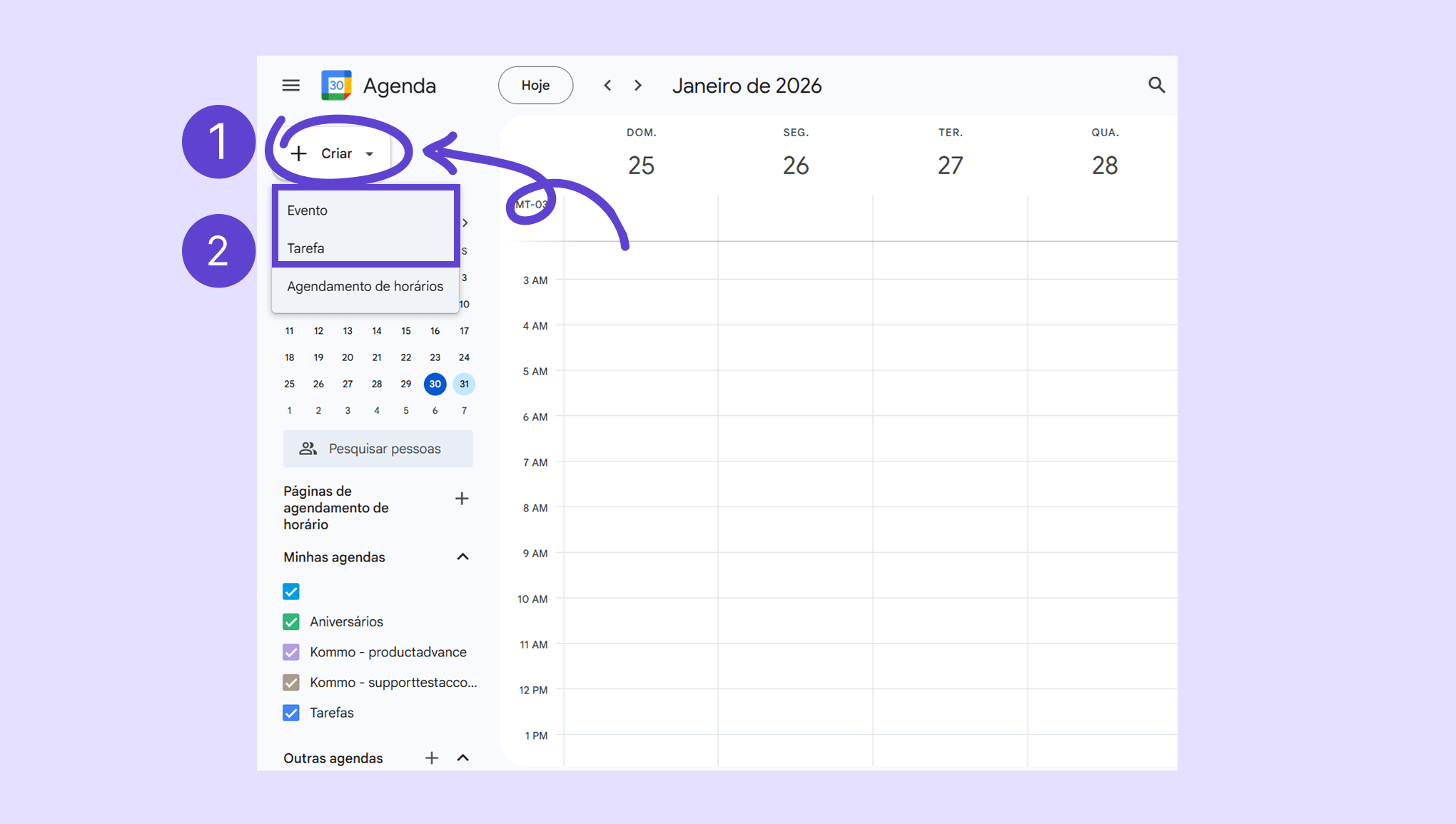The width and height of the screenshot is (1456, 824).
Task: Choose Tarefa from the Criar menu
Action: pos(306,248)
